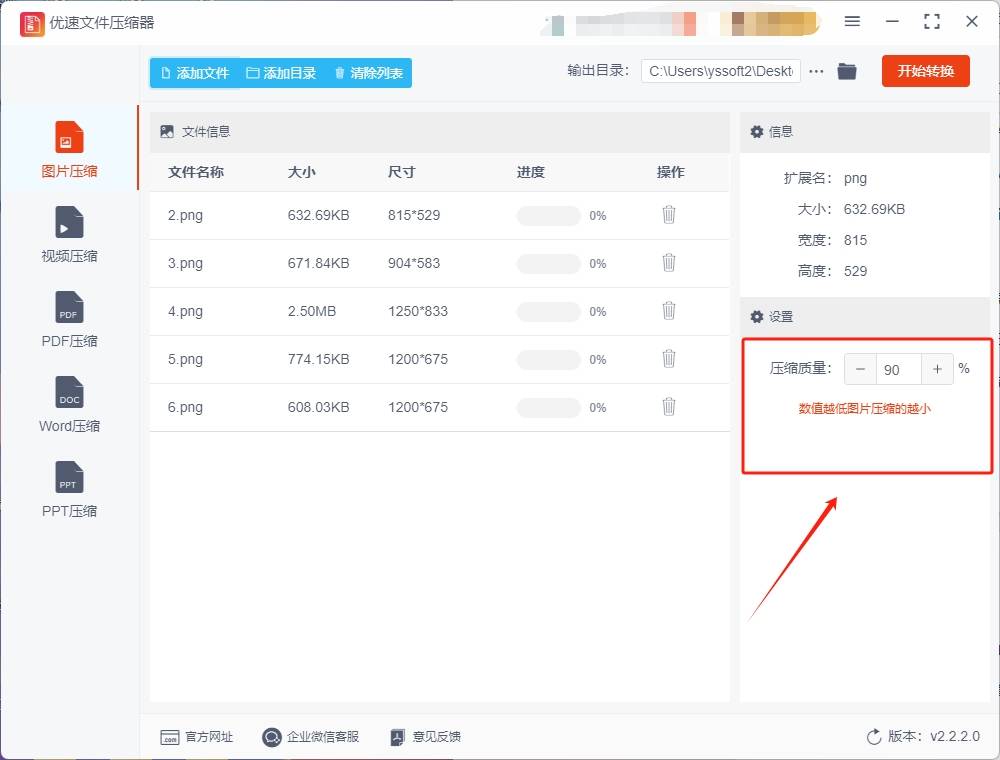Select the 2.png file row name
This screenshot has height=760, width=1000.
tap(185, 216)
